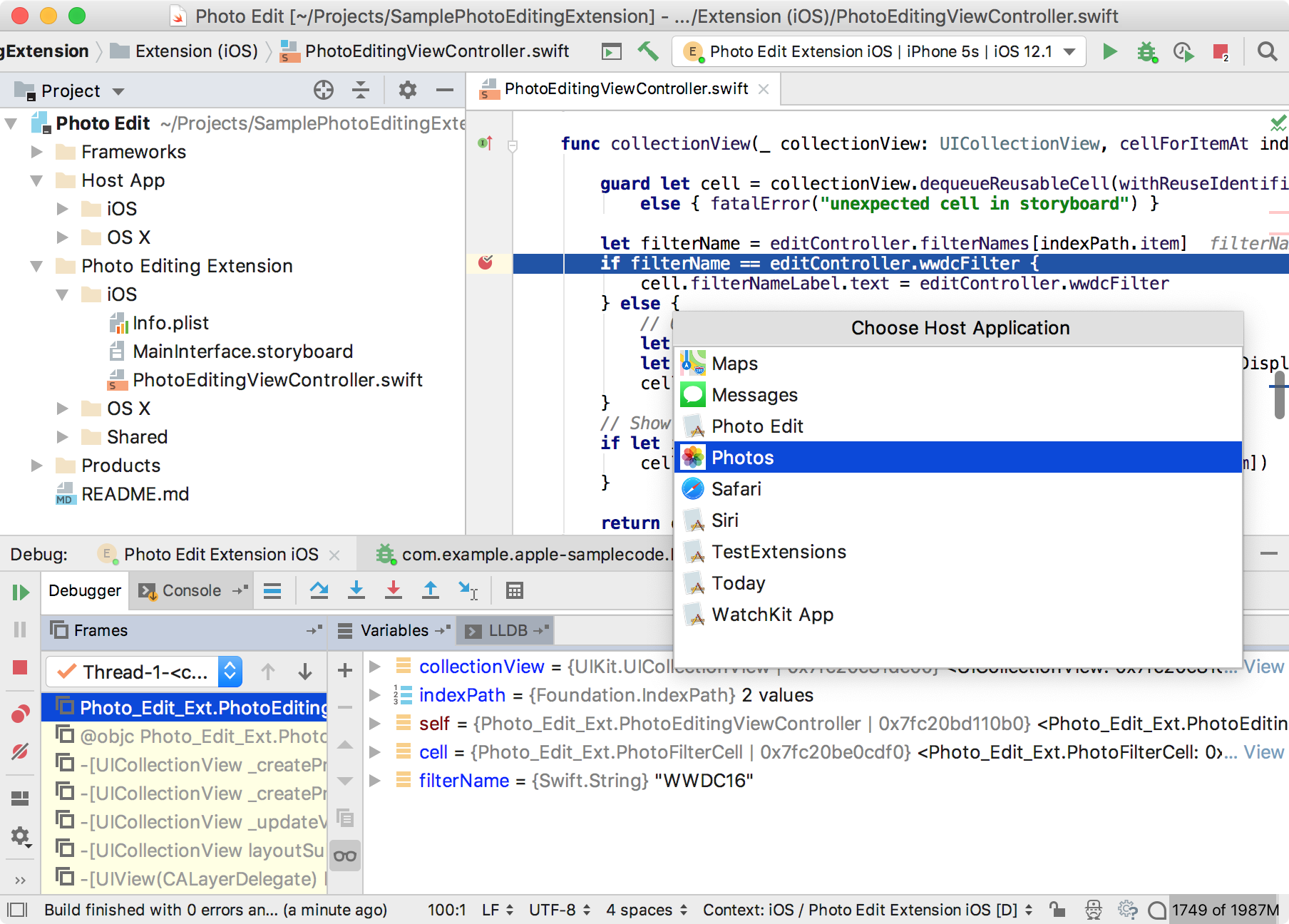Open View Breakpoints icon

click(x=20, y=714)
